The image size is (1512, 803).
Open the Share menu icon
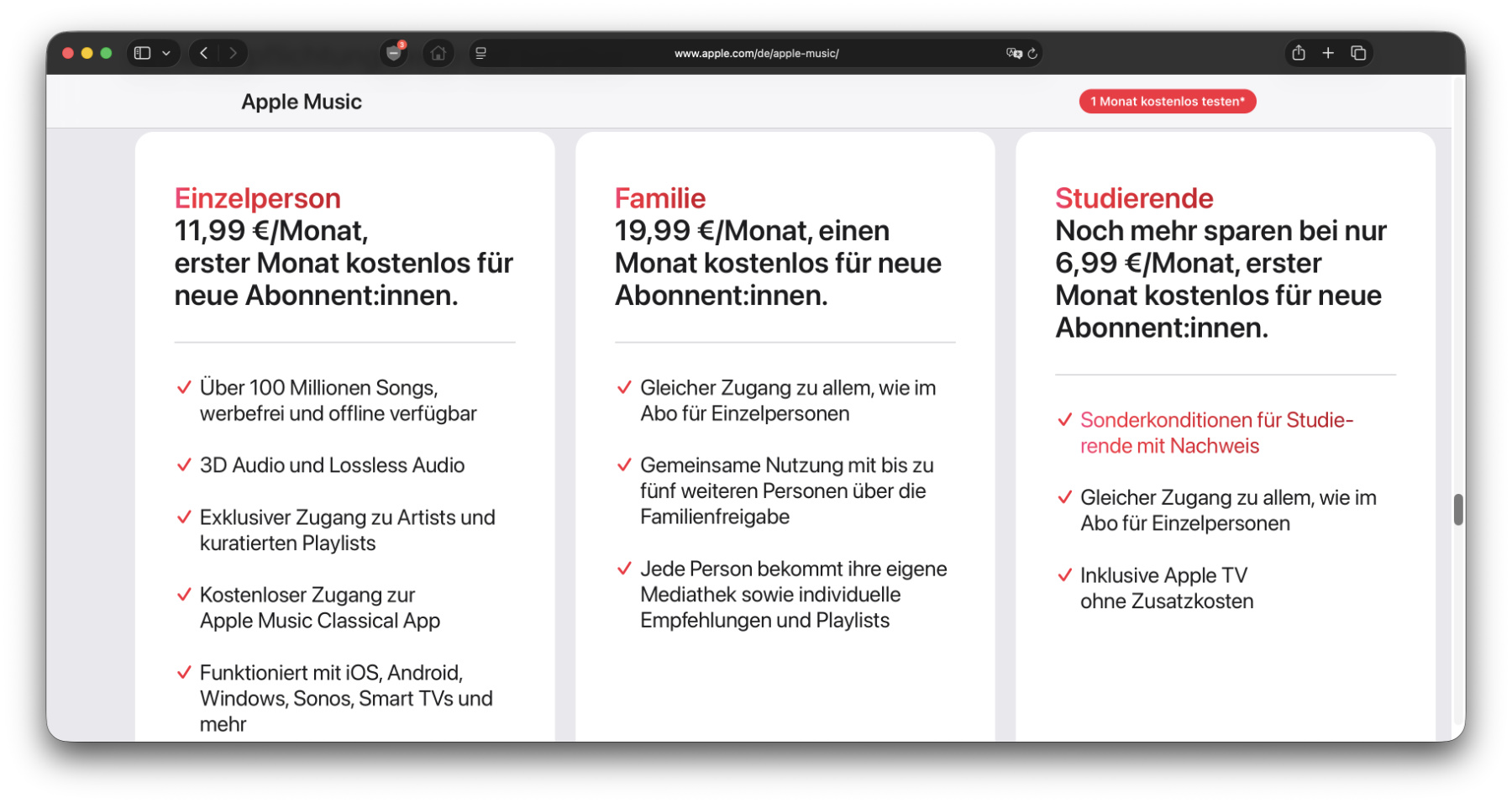(1299, 53)
